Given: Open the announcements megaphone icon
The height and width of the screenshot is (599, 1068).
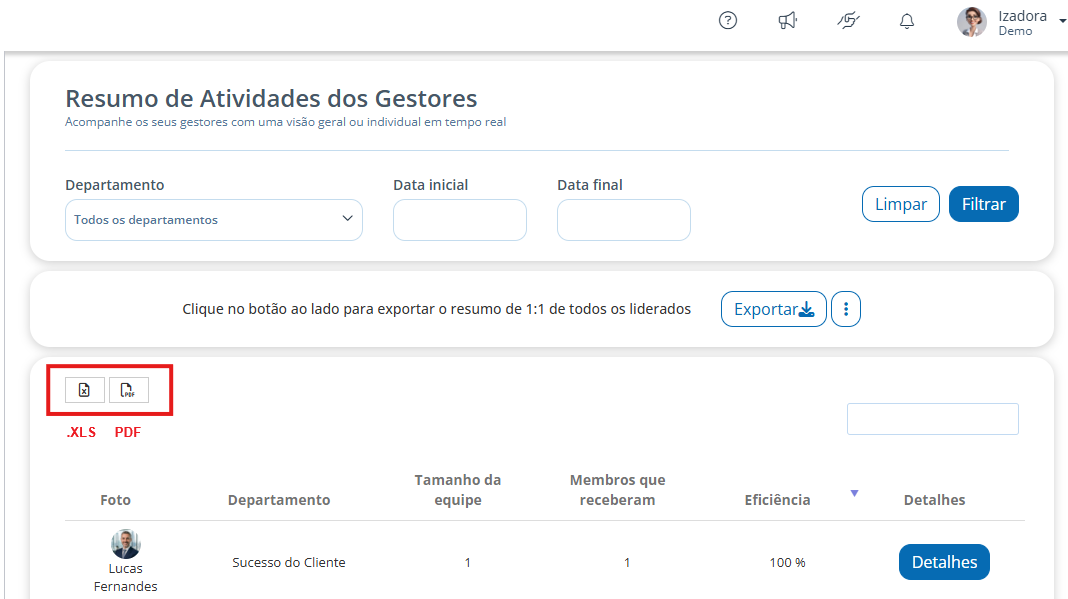Looking at the screenshot, I should tap(787, 20).
